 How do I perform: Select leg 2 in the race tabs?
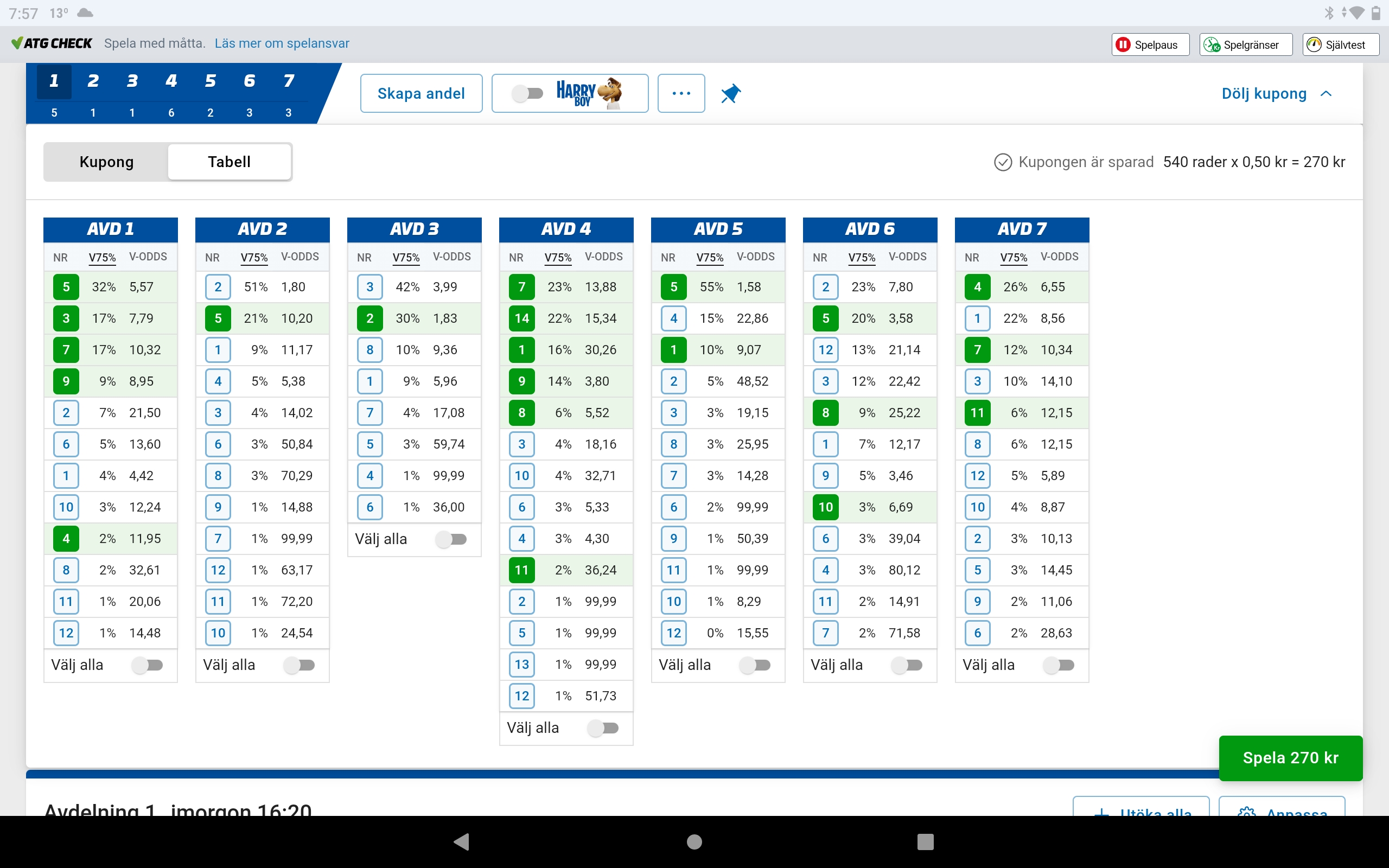pyautogui.click(x=93, y=92)
